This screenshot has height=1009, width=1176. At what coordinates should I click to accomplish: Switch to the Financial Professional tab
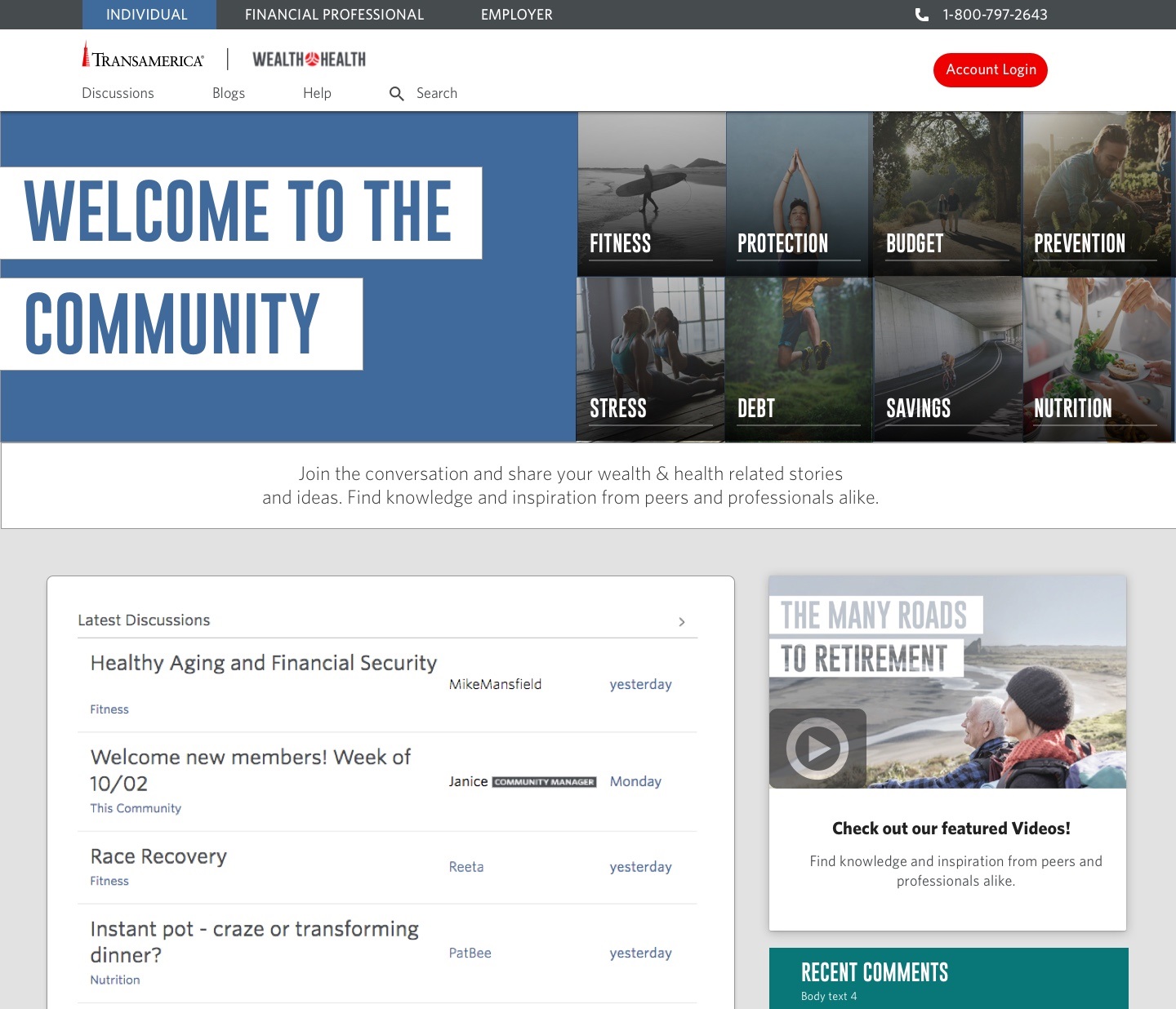pos(334,15)
